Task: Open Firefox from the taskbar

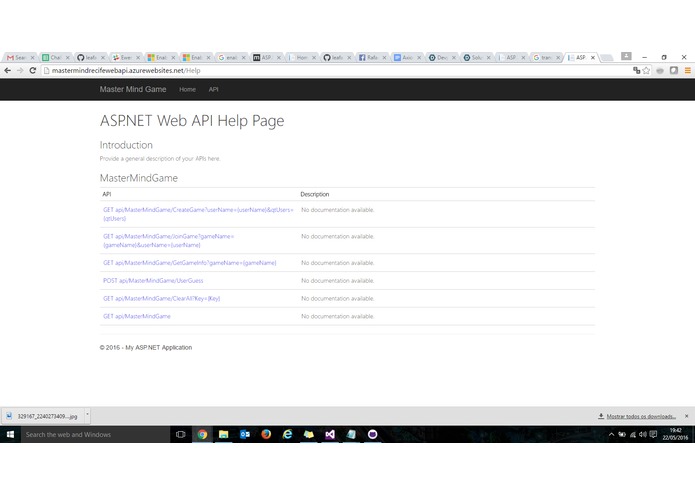Action: [x=266, y=434]
